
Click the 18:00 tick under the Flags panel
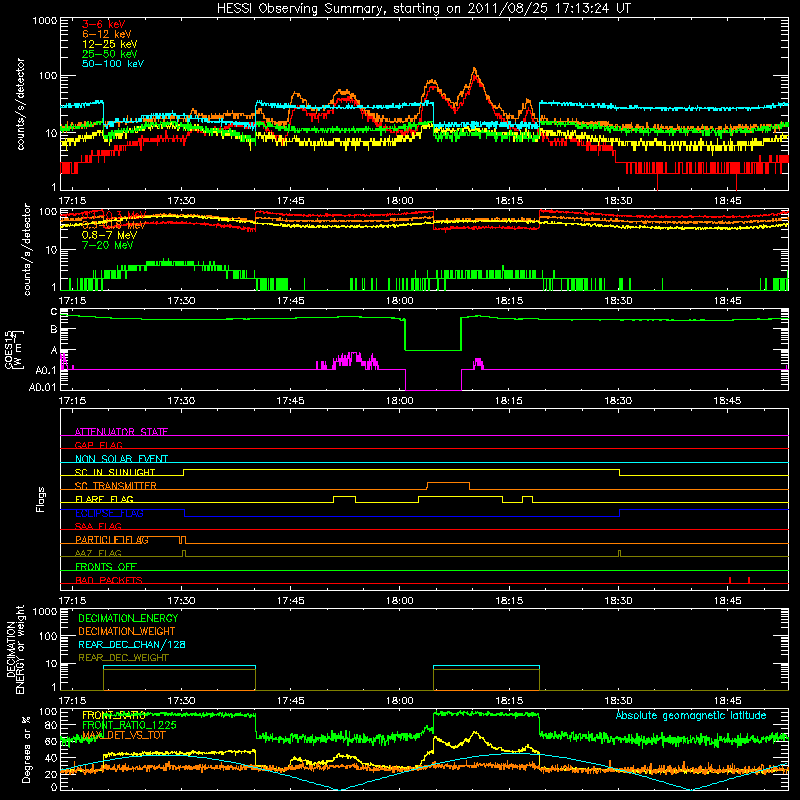pos(399,600)
